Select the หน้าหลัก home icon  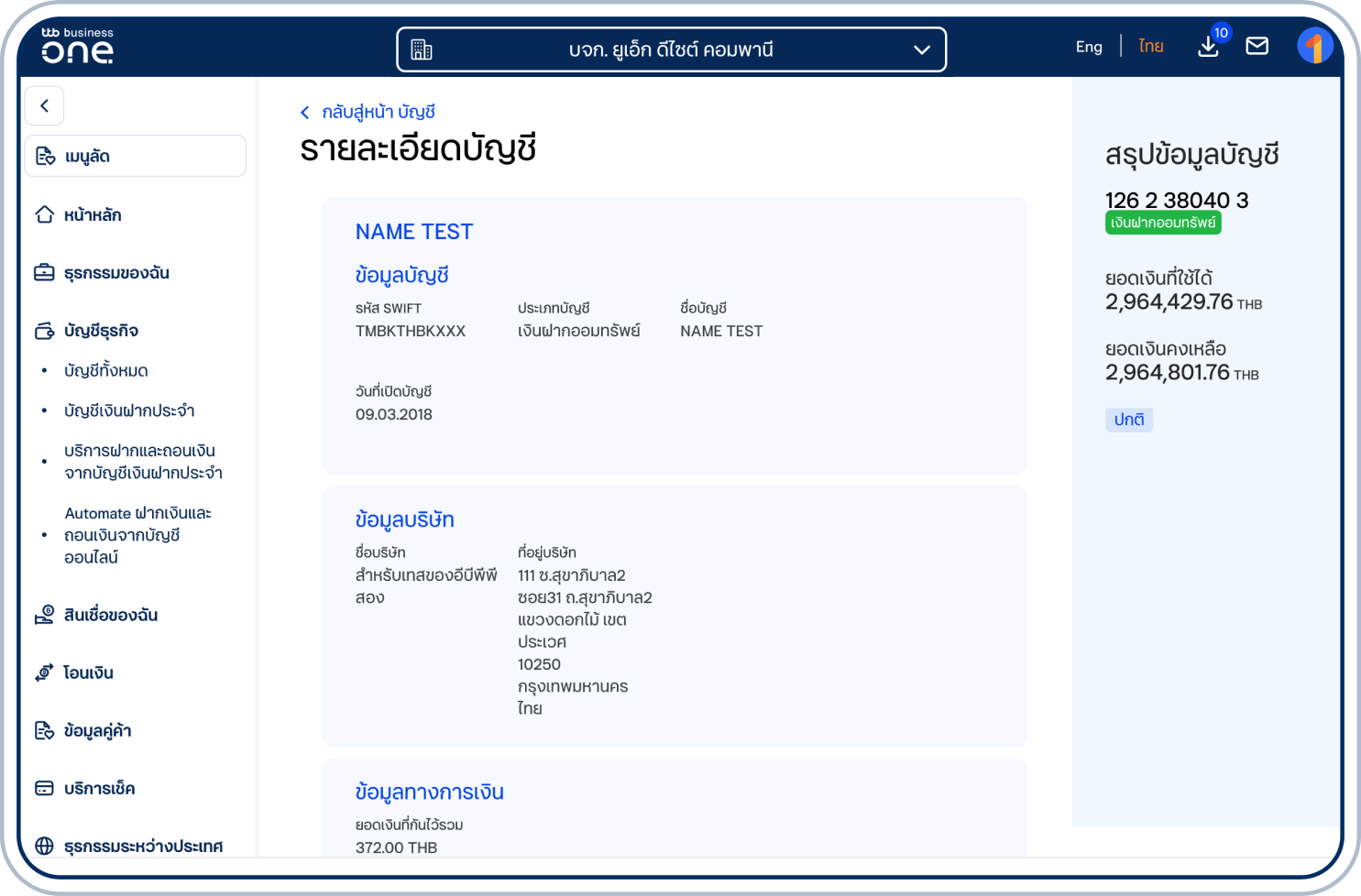pos(45,213)
